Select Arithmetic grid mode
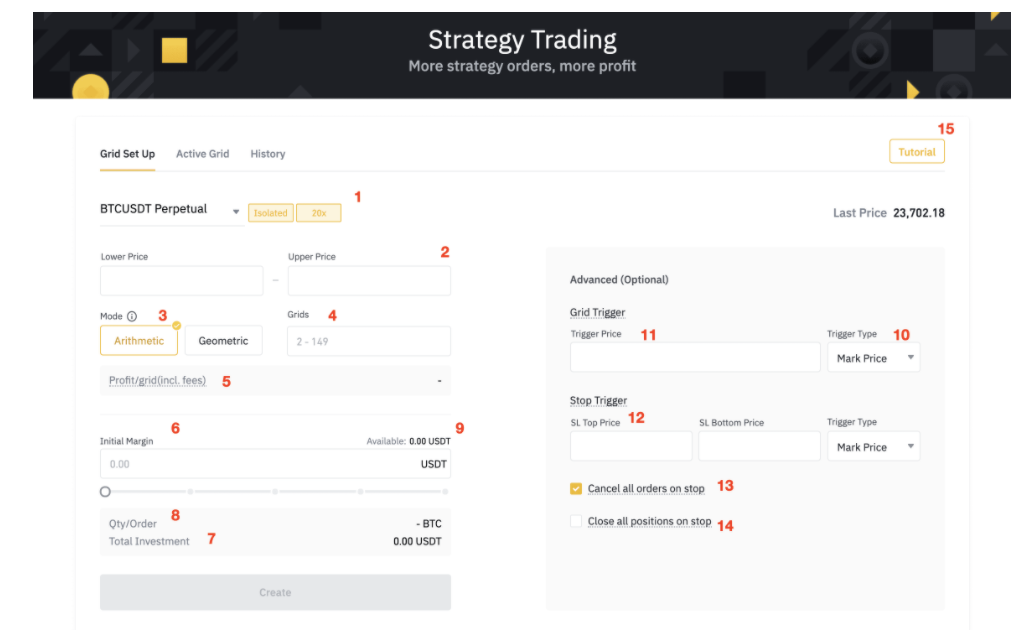 tap(139, 341)
